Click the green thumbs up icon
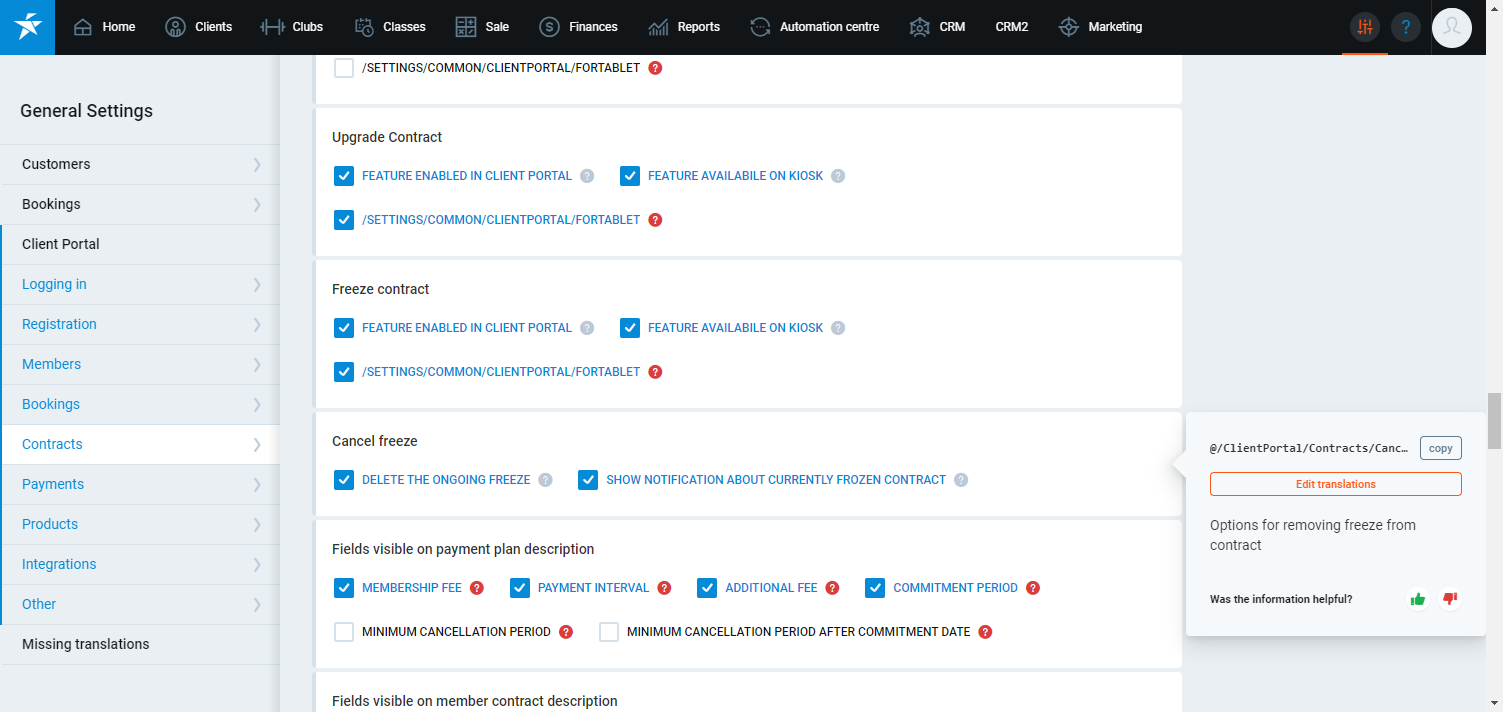The height and width of the screenshot is (712, 1503). click(1417, 599)
